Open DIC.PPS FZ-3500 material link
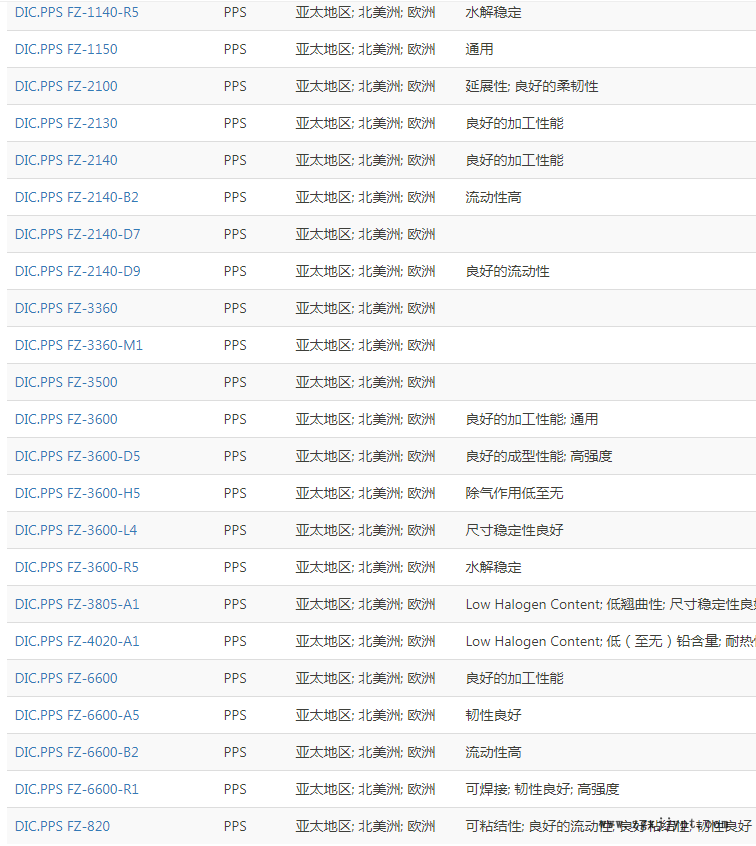This screenshot has height=846, width=756. point(65,383)
